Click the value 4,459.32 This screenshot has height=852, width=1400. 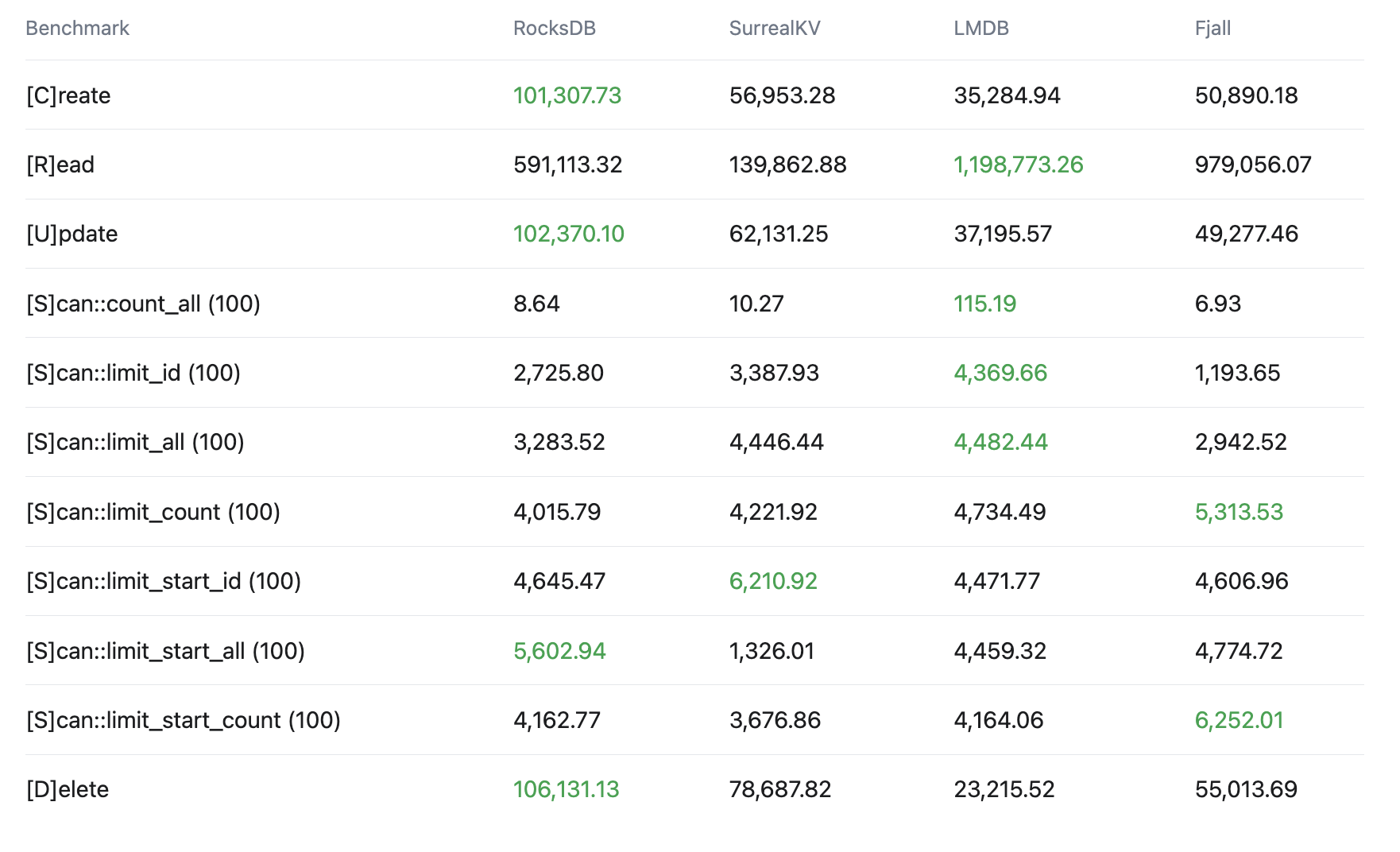point(1000,651)
